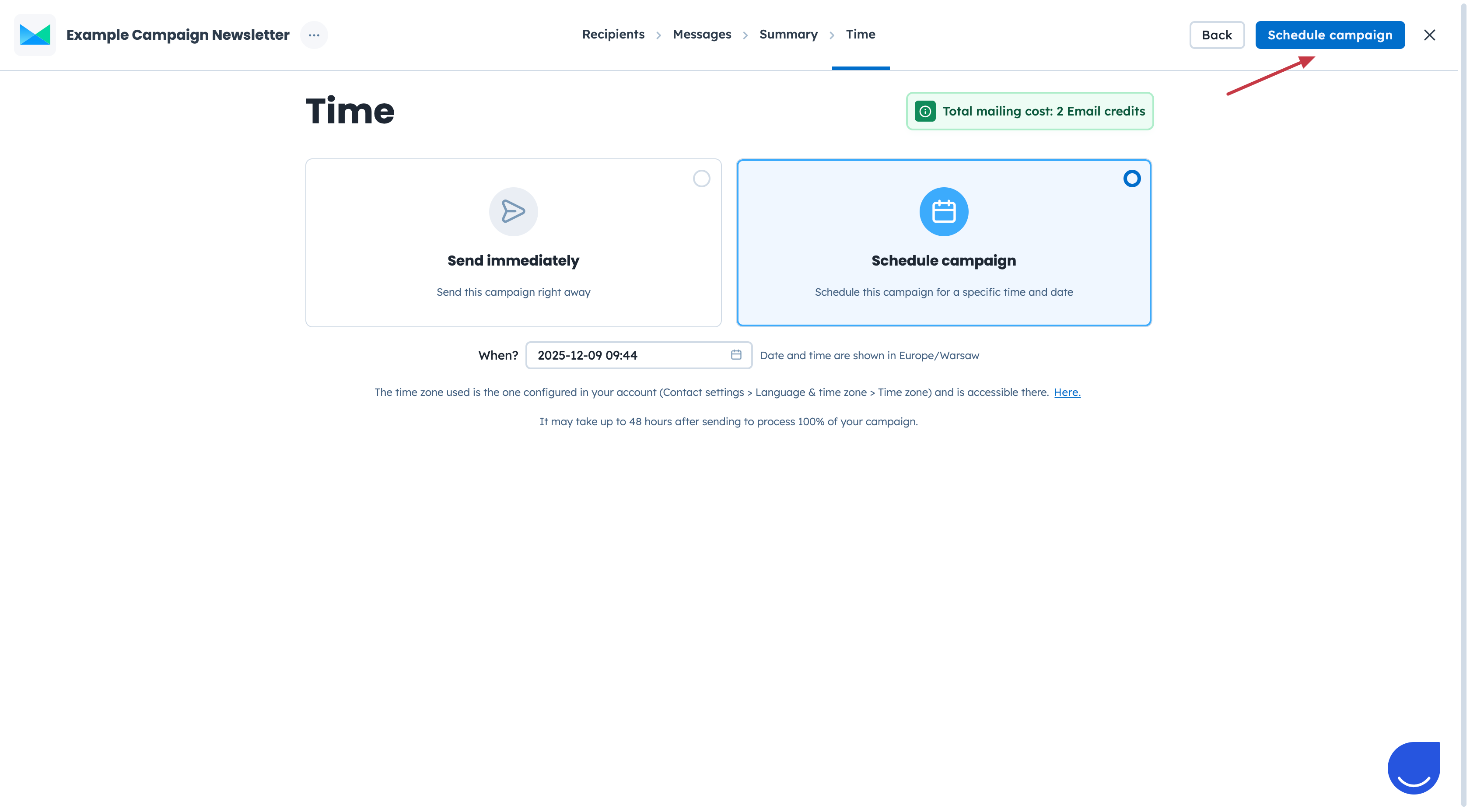Click the blue Schedule campaign button
The image size is (1470, 812).
coord(1330,35)
